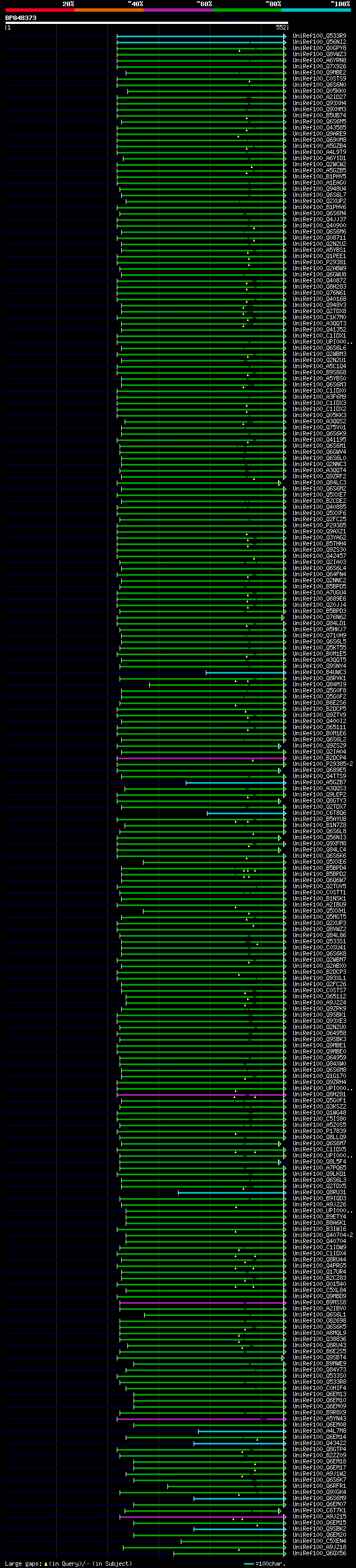Select the UniRef100_Q2WCW2 label
356x1568 pixels.
click(x=319, y=164)
